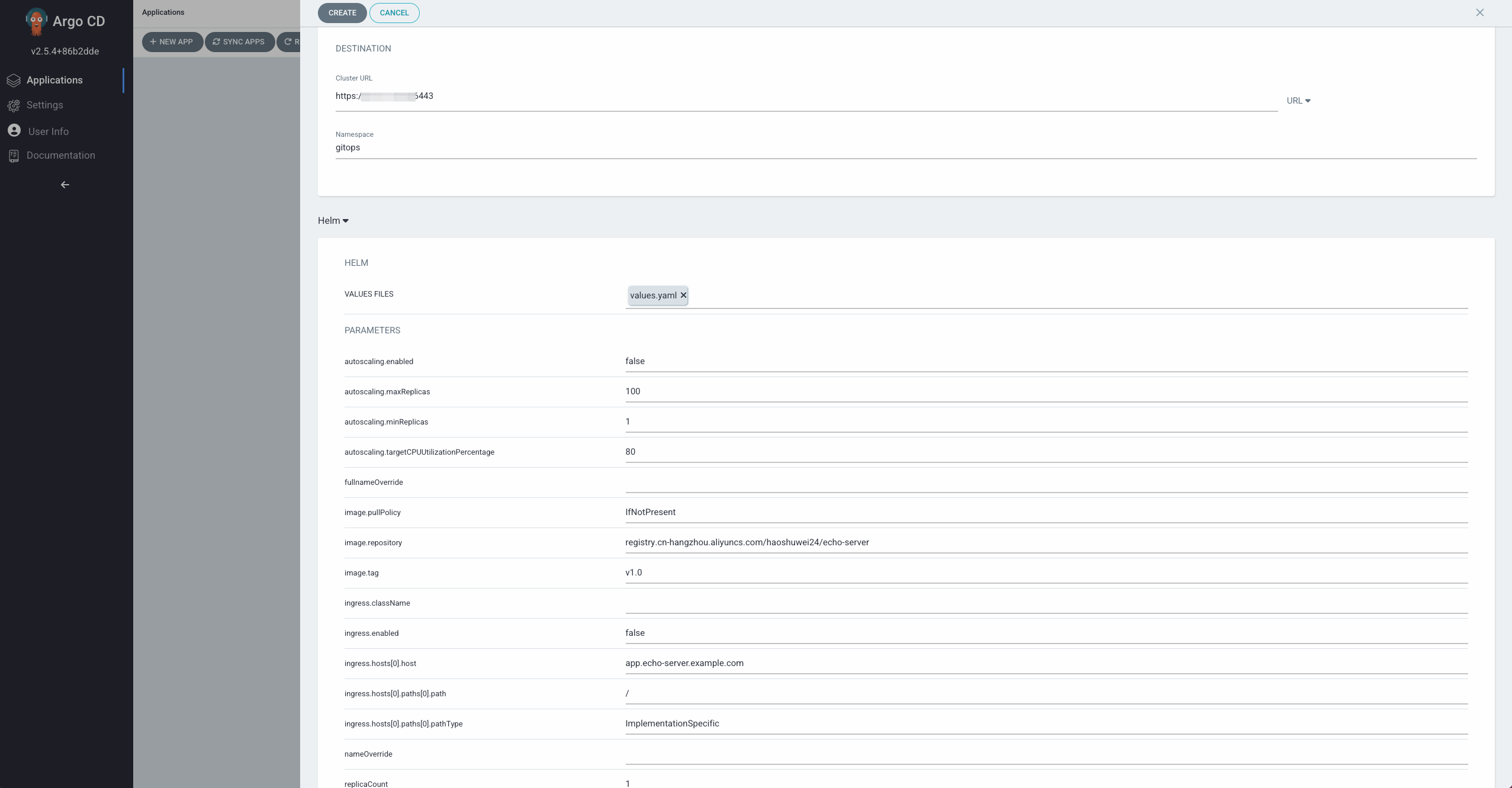Open the Settings menu item
The width and height of the screenshot is (1512, 788).
[45, 105]
